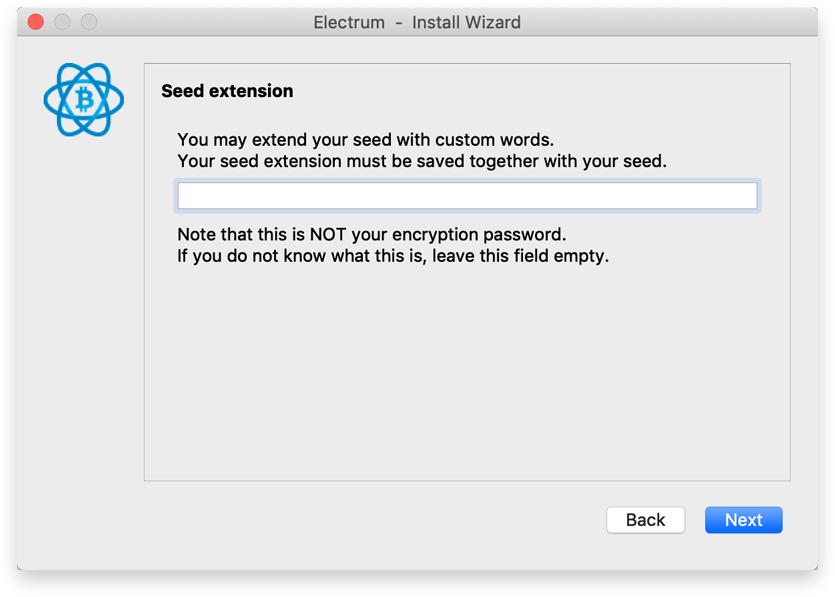Click the "NOT your encryption password" note
The height and width of the screenshot is (597, 835).
click(x=371, y=235)
